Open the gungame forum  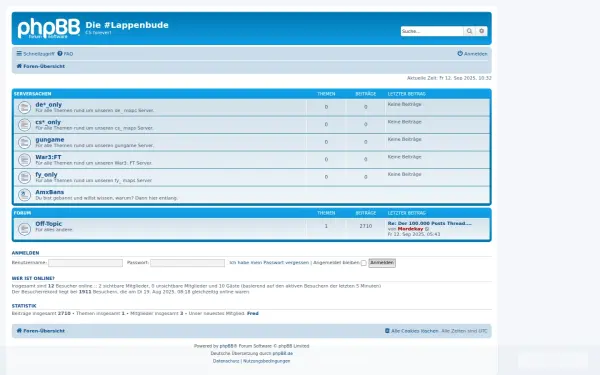point(50,140)
